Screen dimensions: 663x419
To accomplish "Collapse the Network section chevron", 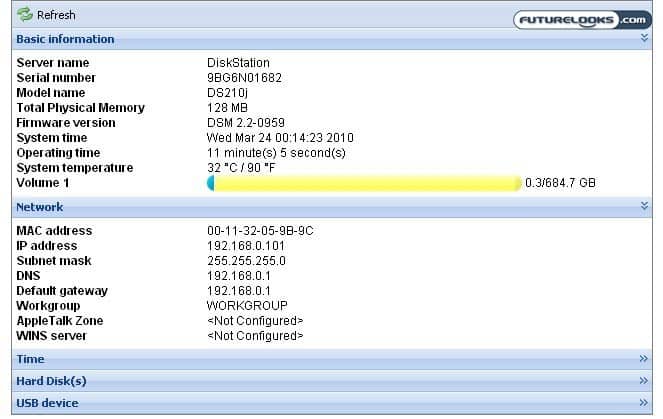I will point(644,206).
